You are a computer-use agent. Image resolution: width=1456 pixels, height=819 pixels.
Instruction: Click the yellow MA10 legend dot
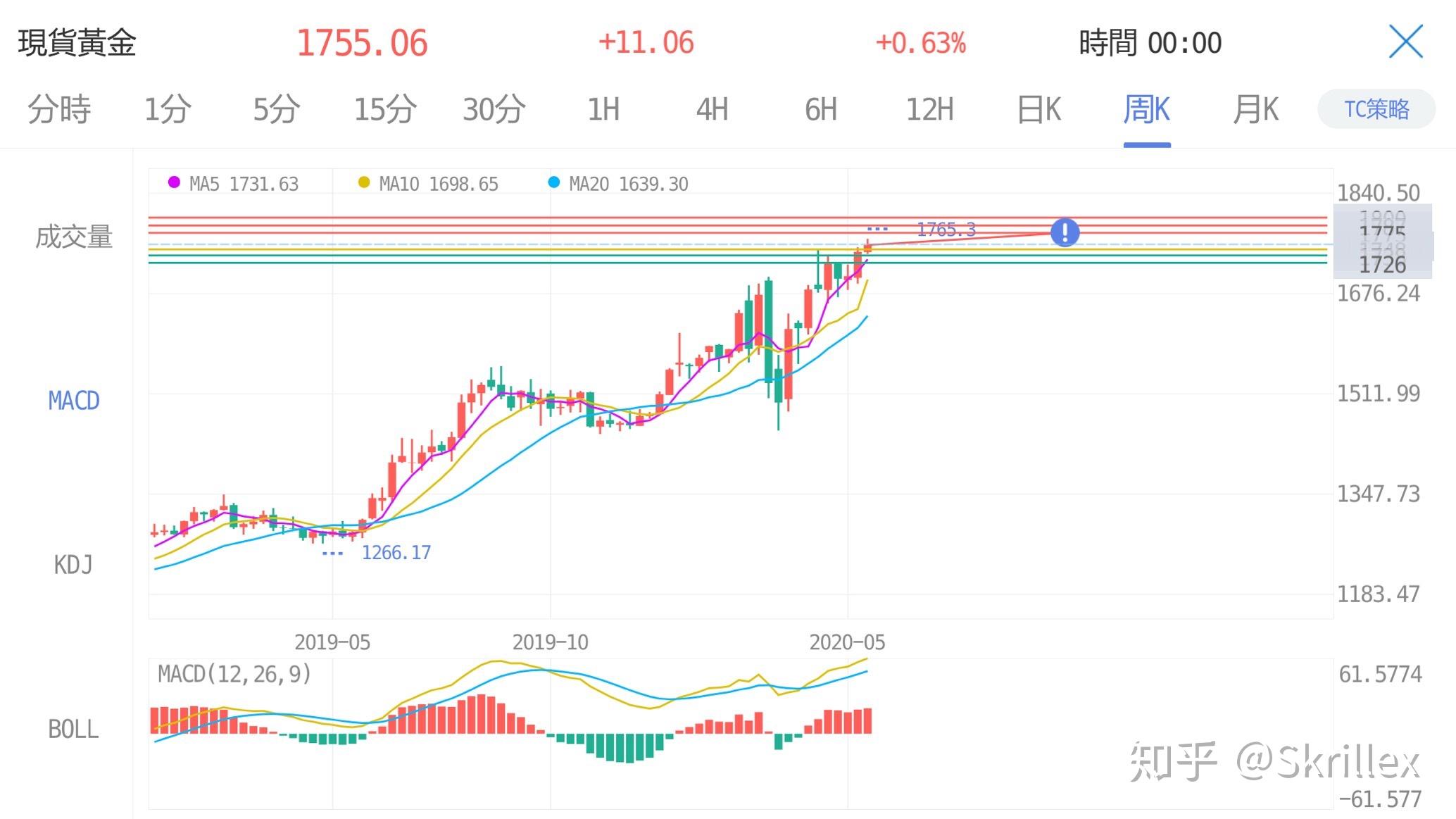point(363,183)
